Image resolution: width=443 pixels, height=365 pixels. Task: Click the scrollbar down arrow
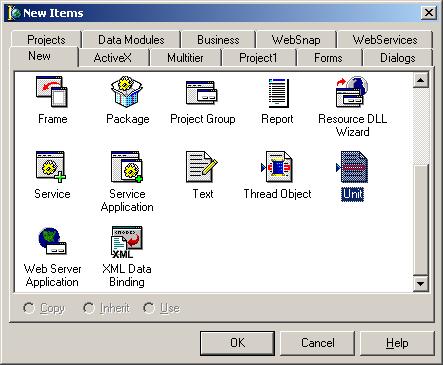coord(421,284)
